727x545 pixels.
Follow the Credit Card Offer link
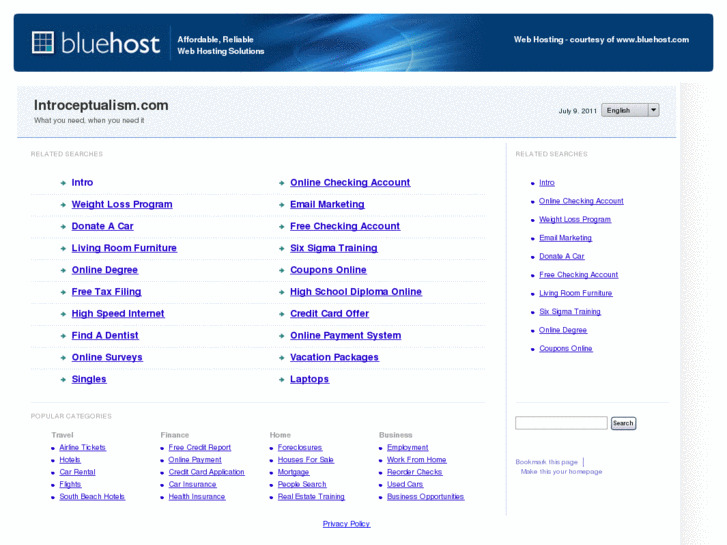330,313
